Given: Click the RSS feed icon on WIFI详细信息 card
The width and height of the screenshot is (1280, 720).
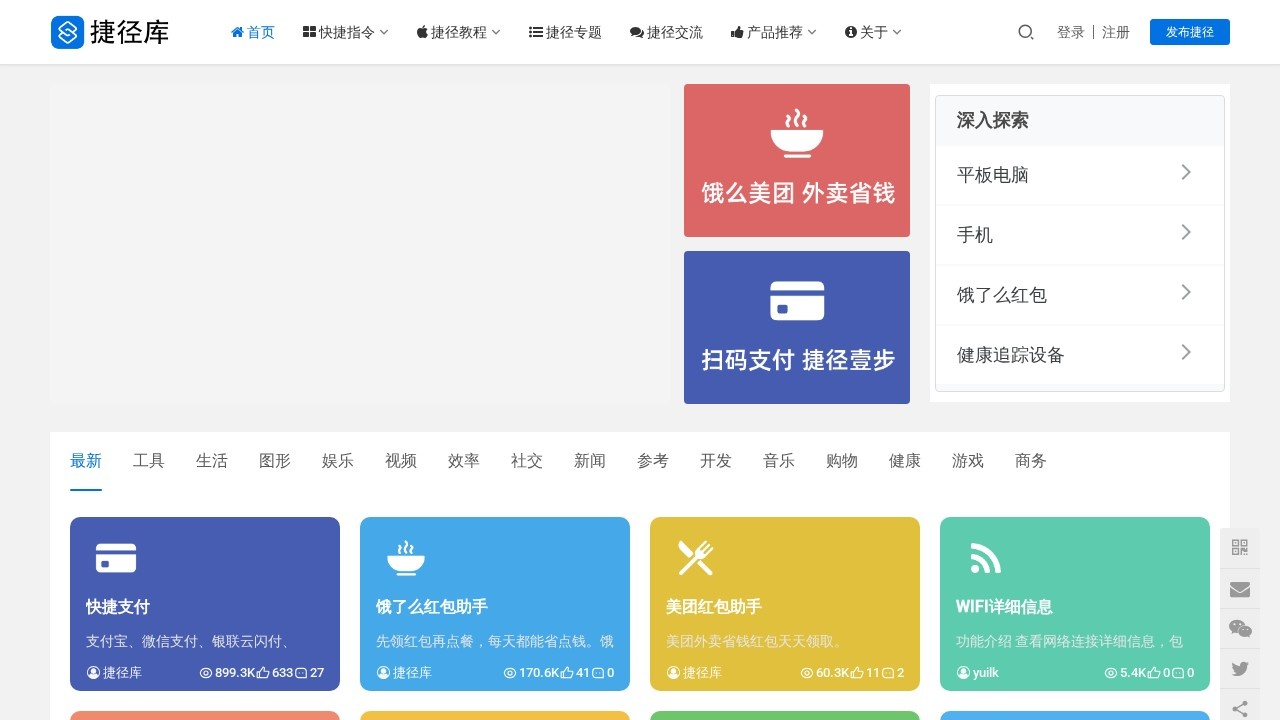Looking at the screenshot, I should (x=985, y=558).
